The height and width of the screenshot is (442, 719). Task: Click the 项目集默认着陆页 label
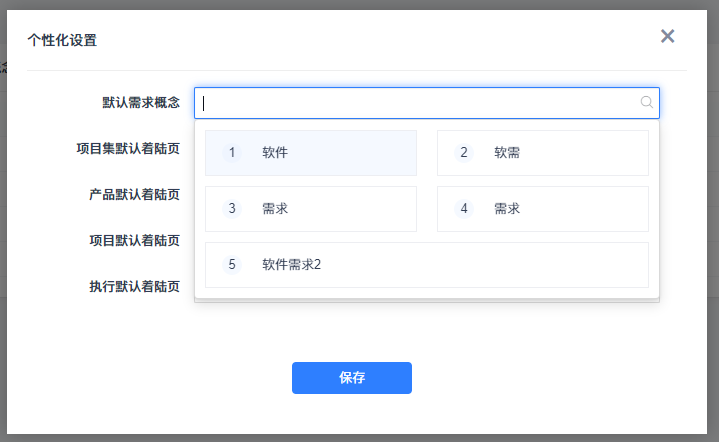(128, 149)
